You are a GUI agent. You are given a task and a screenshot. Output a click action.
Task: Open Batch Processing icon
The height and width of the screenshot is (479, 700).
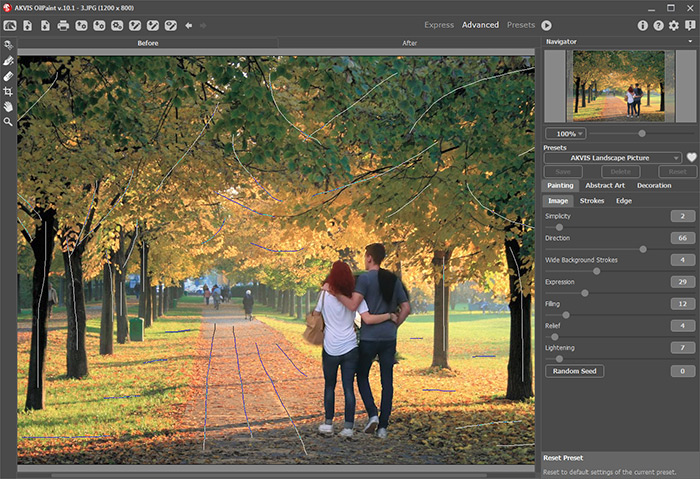117,25
